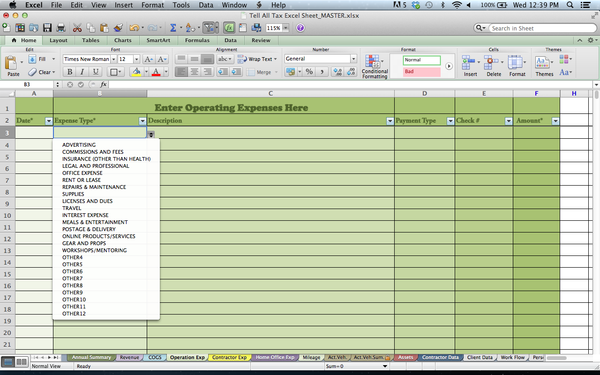The width and height of the screenshot is (600, 375).
Task: Open the Description filter dropdown
Action: (390, 121)
